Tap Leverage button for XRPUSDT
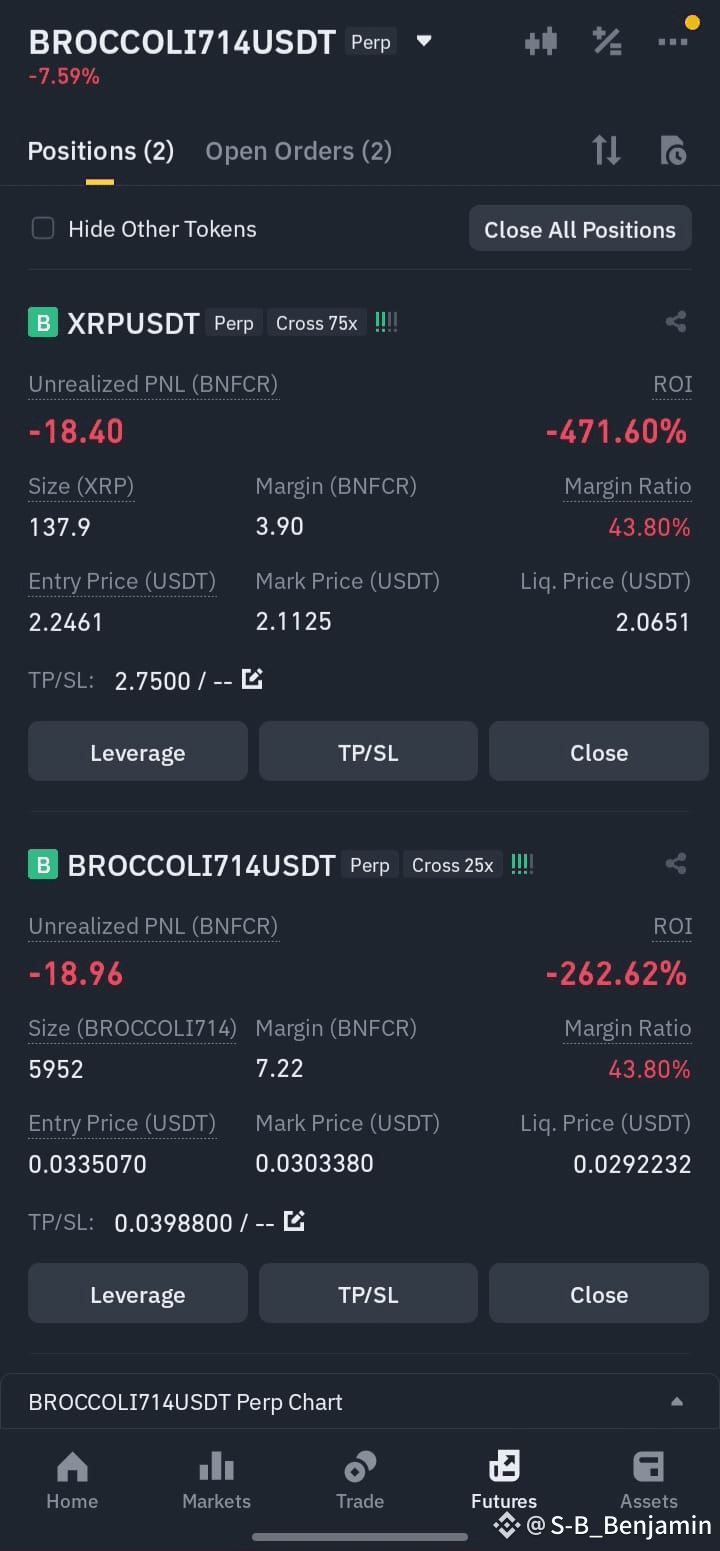The height and width of the screenshot is (1551, 720). click(x=138, y=752)
